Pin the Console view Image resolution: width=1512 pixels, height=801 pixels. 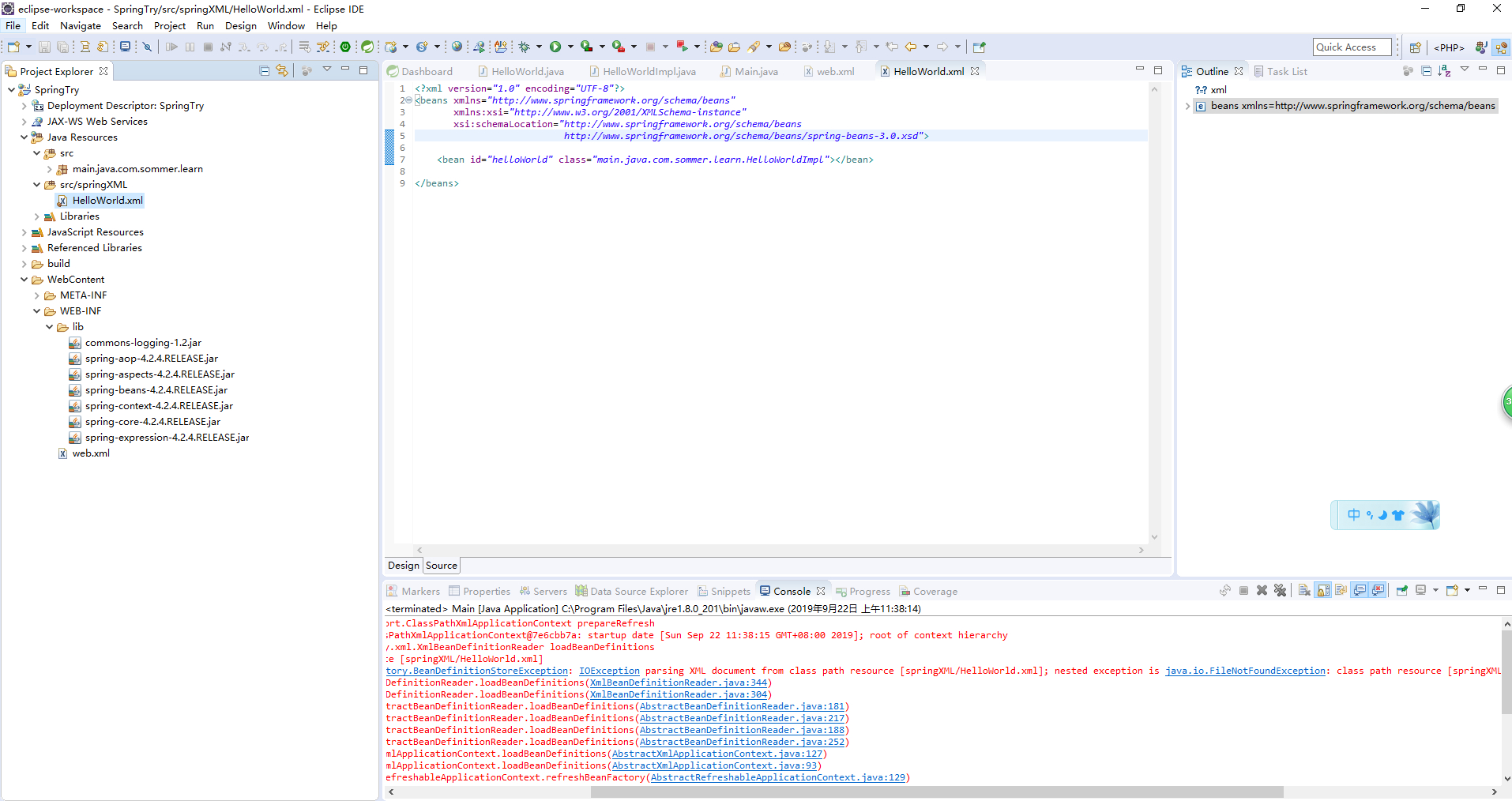pos(1402,591)
